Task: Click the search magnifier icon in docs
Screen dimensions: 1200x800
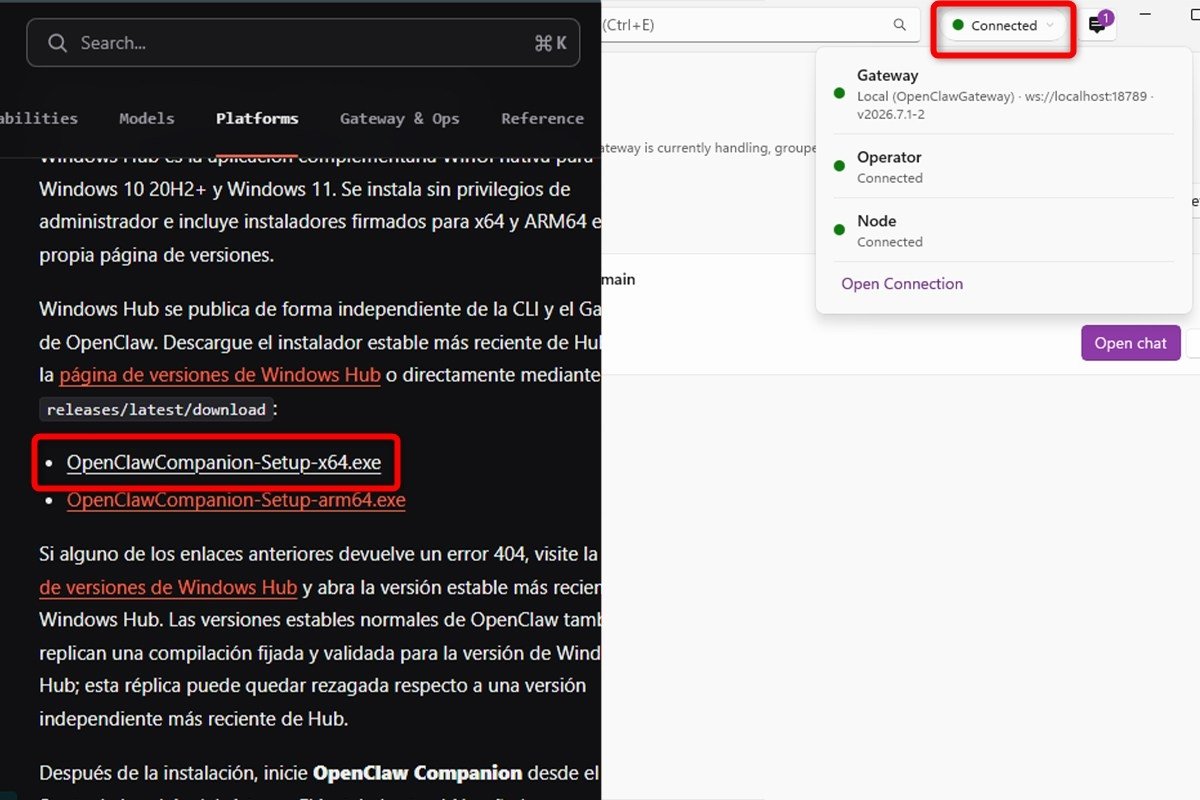Action: click(58, 43)
